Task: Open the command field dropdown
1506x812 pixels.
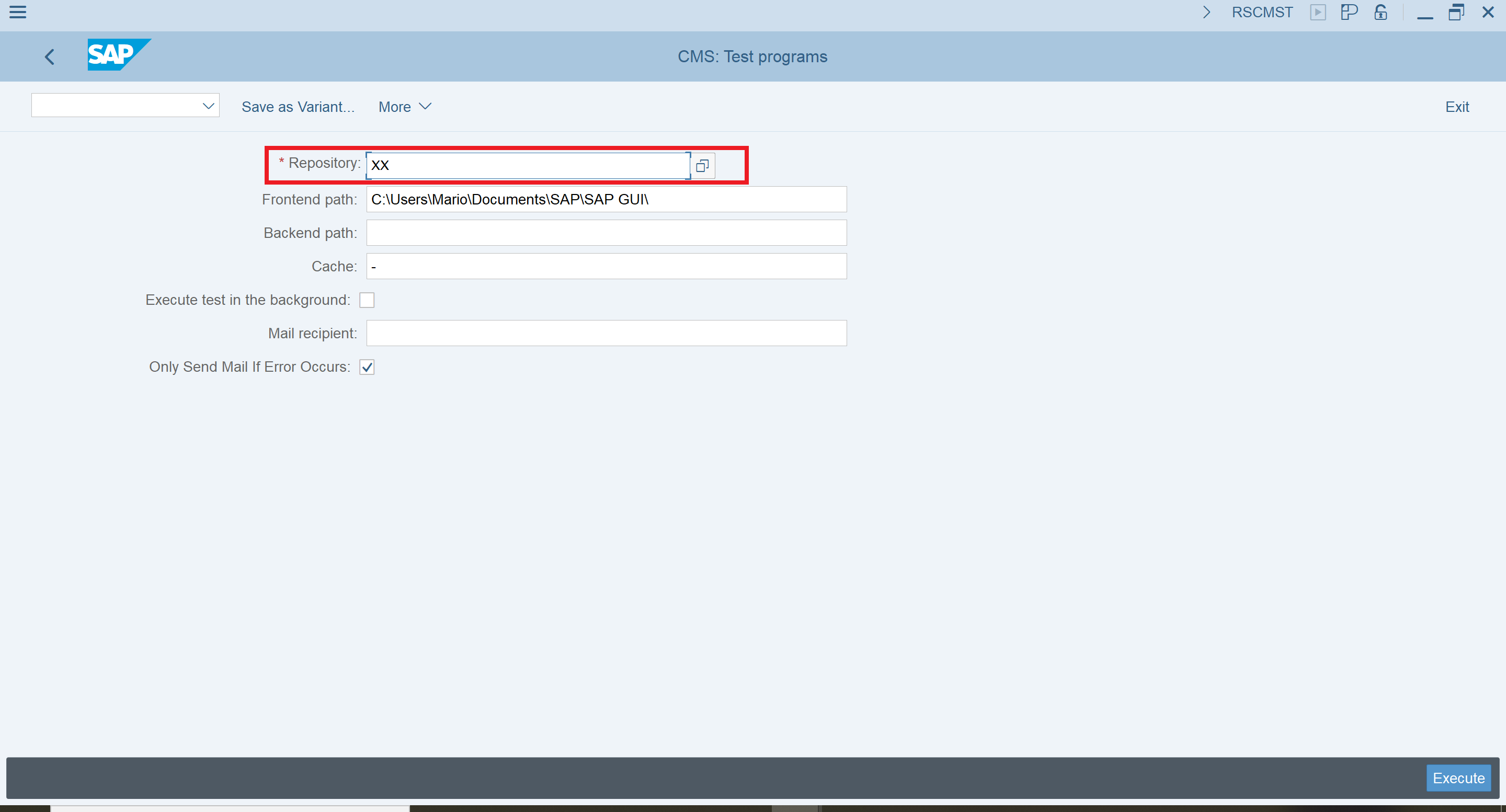Action: point(208,106)
